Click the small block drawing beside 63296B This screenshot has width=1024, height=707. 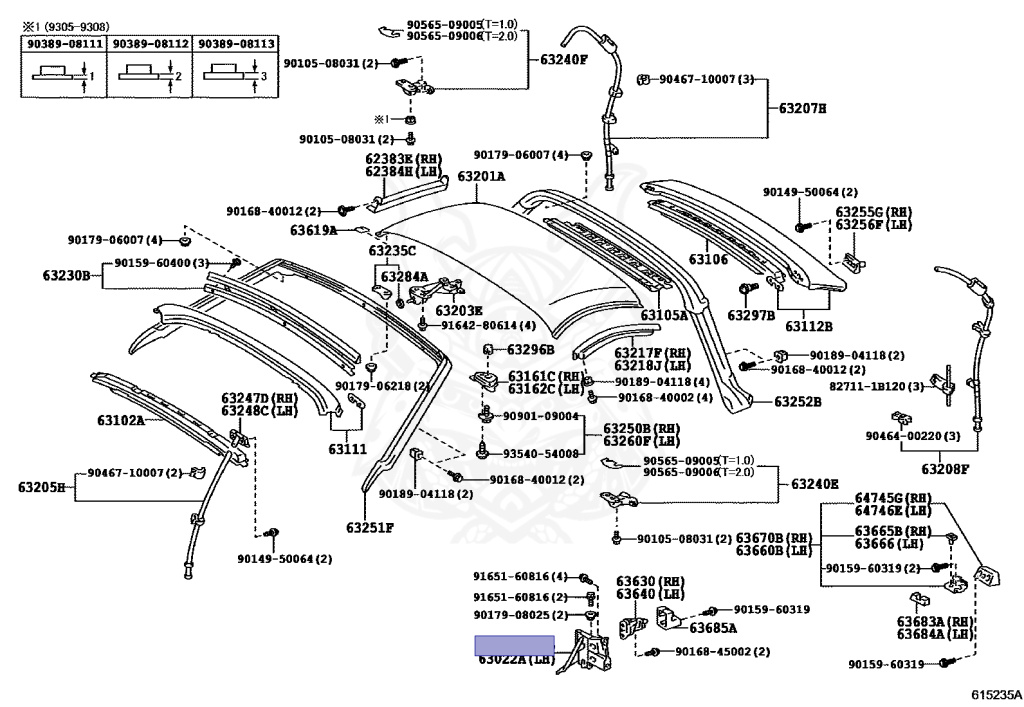pyautogui.click(x=491, y=349)
